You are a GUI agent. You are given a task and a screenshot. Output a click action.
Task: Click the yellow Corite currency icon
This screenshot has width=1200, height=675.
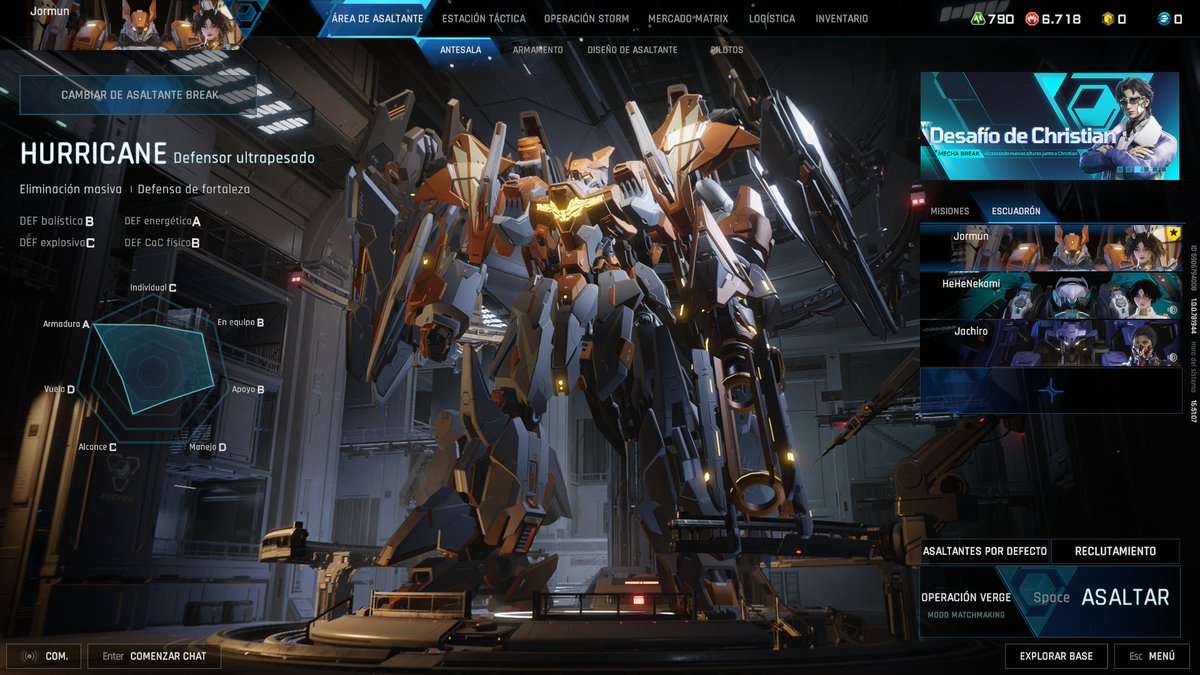tap(1107, 19)
